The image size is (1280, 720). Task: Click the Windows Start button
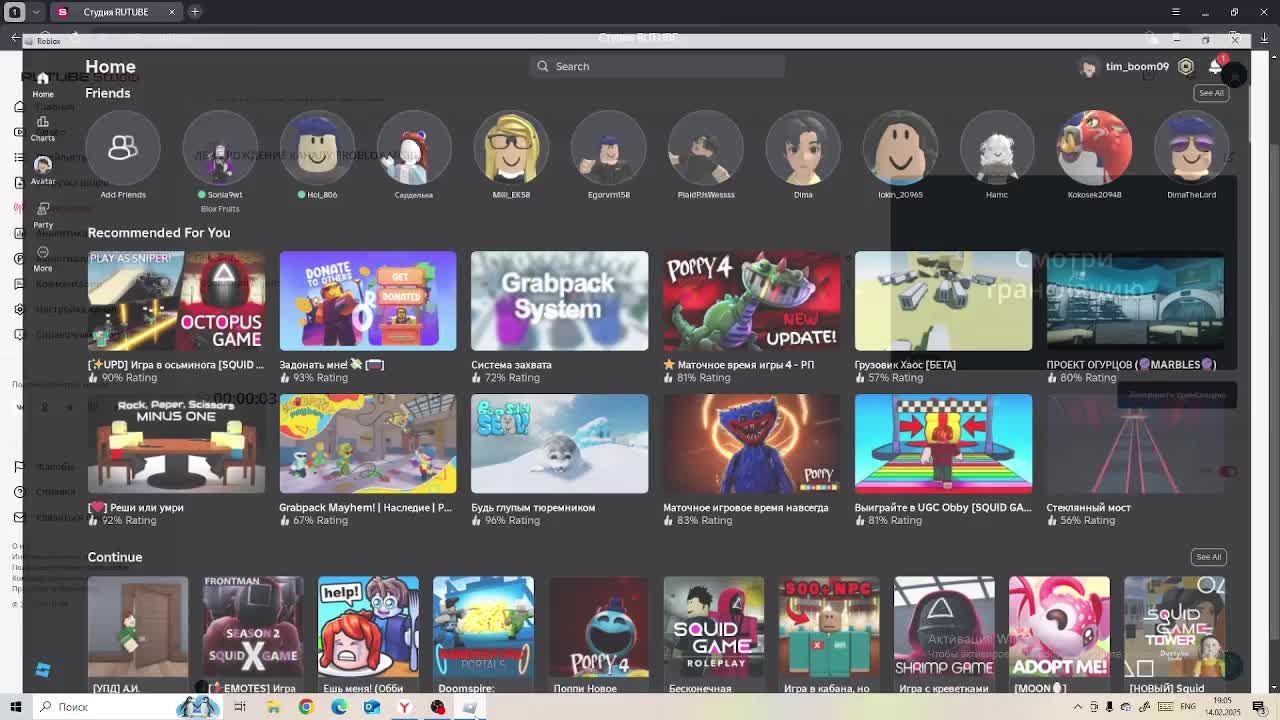[16, 707]
